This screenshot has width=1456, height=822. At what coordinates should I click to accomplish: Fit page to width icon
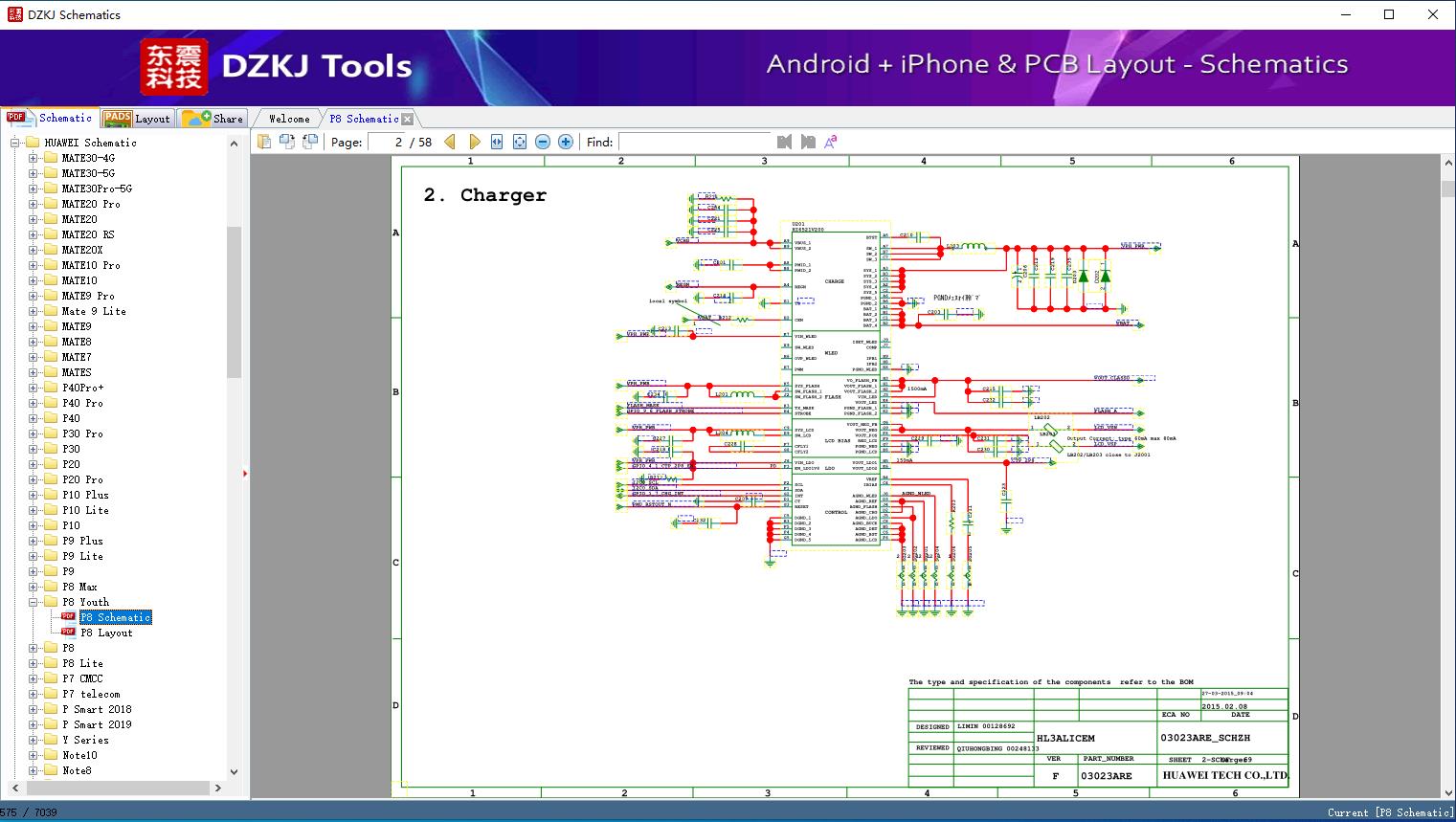497,142
